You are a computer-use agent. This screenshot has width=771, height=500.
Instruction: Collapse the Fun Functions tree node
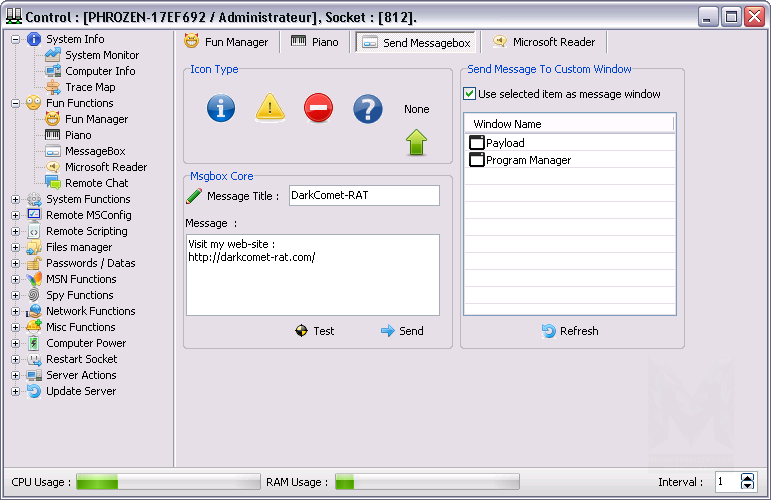click(x=15, y=103)
